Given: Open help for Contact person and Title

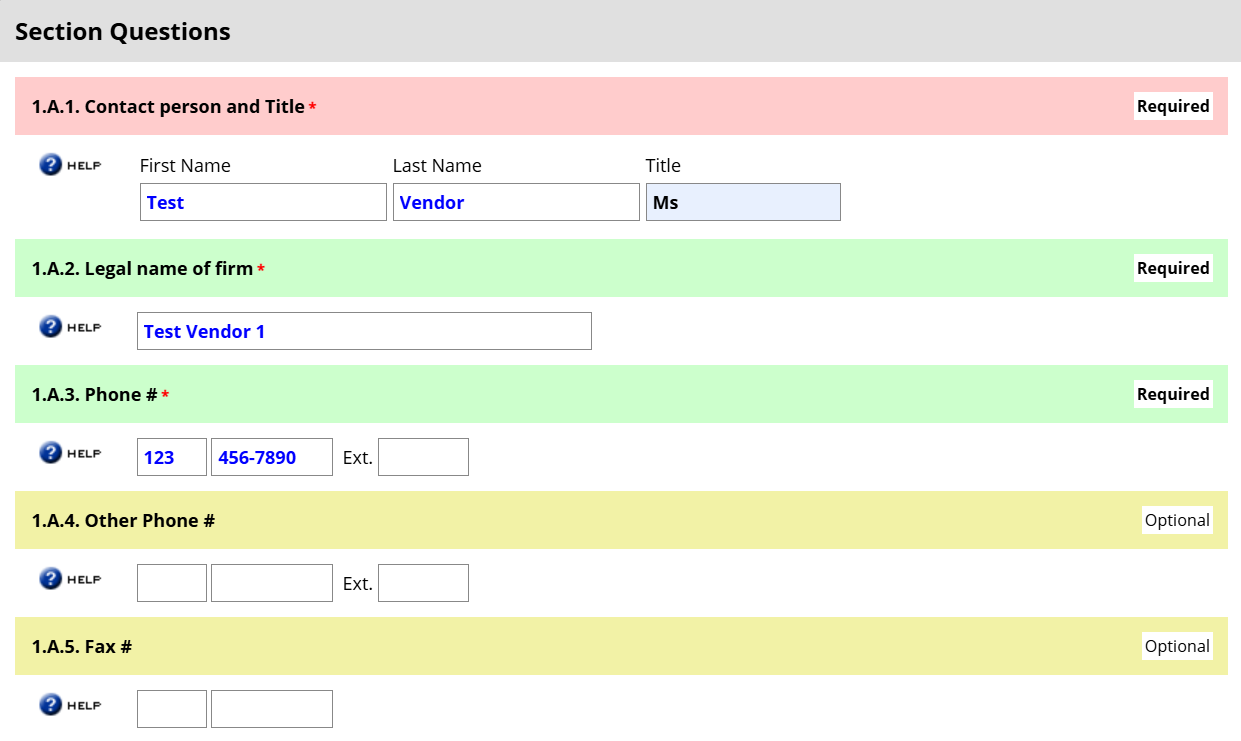Looking at the screenshot, I should pyautogui.click(x=70, y=165).
